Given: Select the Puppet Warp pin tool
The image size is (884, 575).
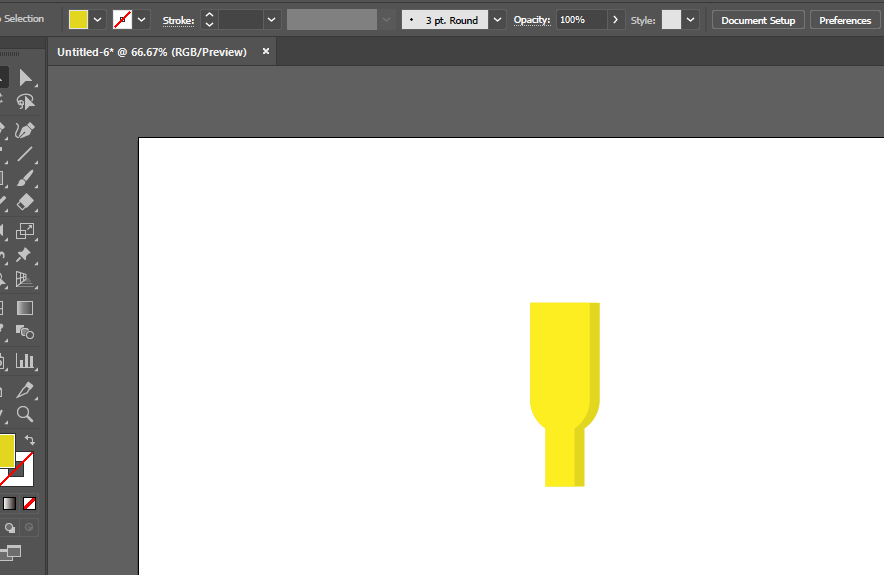Looking at the screenshot, I should pyautogui.click(x=25, y=255).
